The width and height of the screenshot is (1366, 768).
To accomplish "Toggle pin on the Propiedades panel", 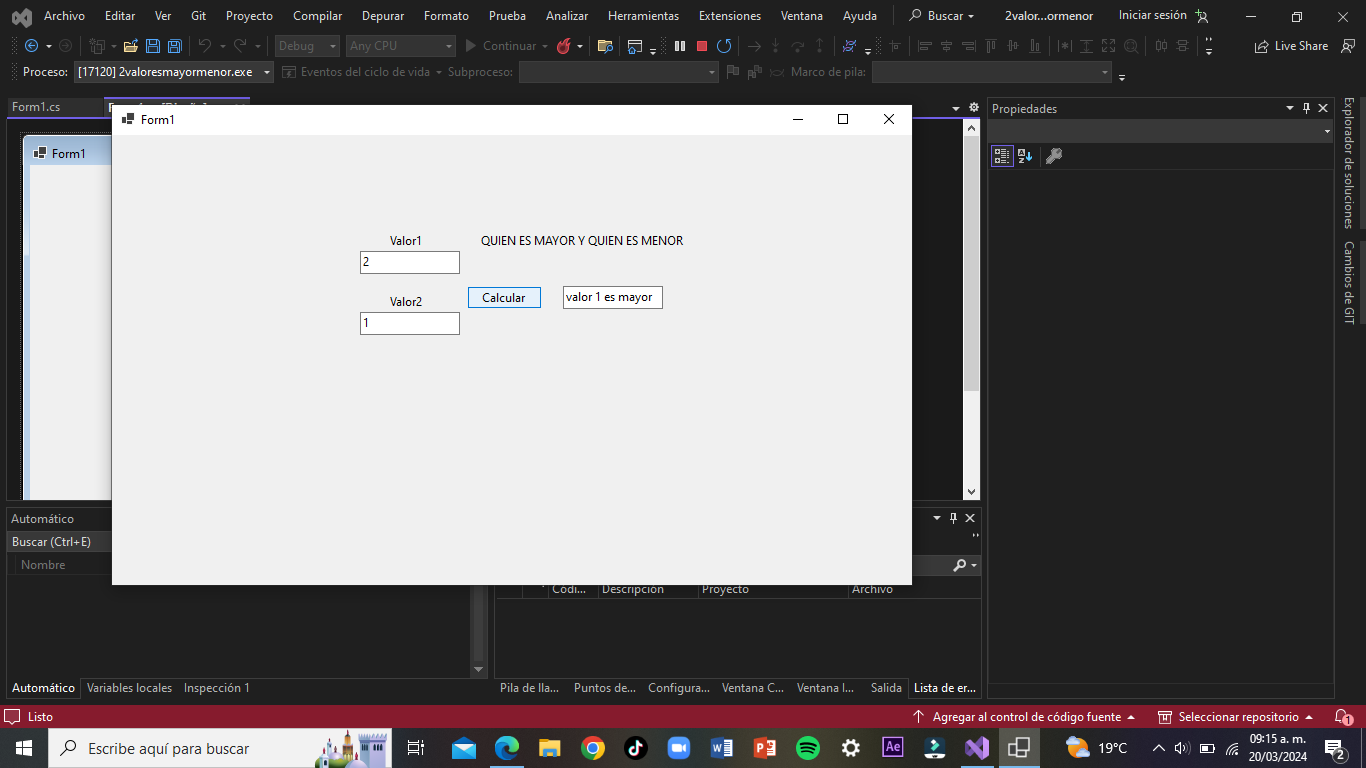I will point(1306,109).
